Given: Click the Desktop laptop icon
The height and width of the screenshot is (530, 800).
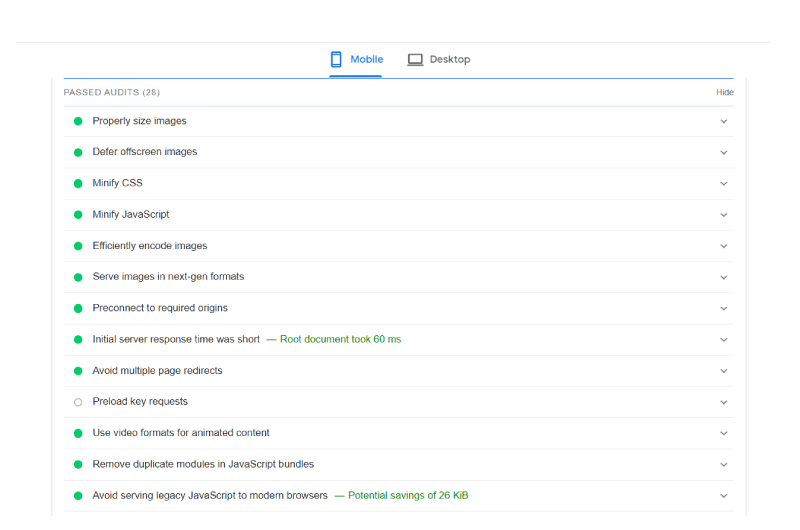Looking at the screenshot, I should point(415,60).
